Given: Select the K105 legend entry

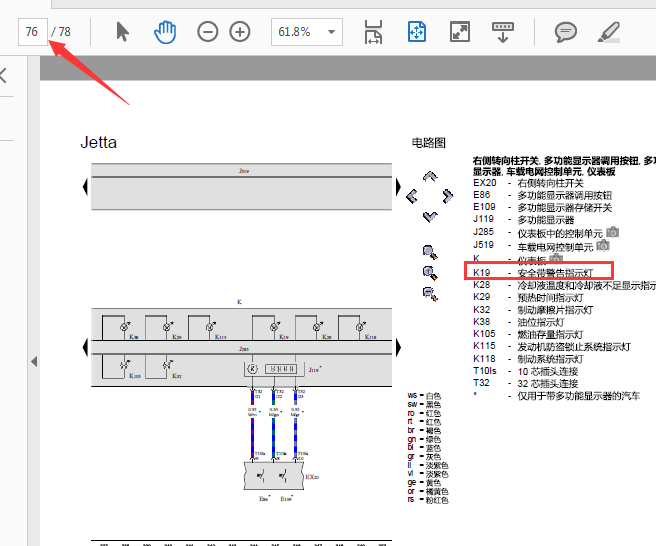Looking at the screenshot, I should [528, 334].
